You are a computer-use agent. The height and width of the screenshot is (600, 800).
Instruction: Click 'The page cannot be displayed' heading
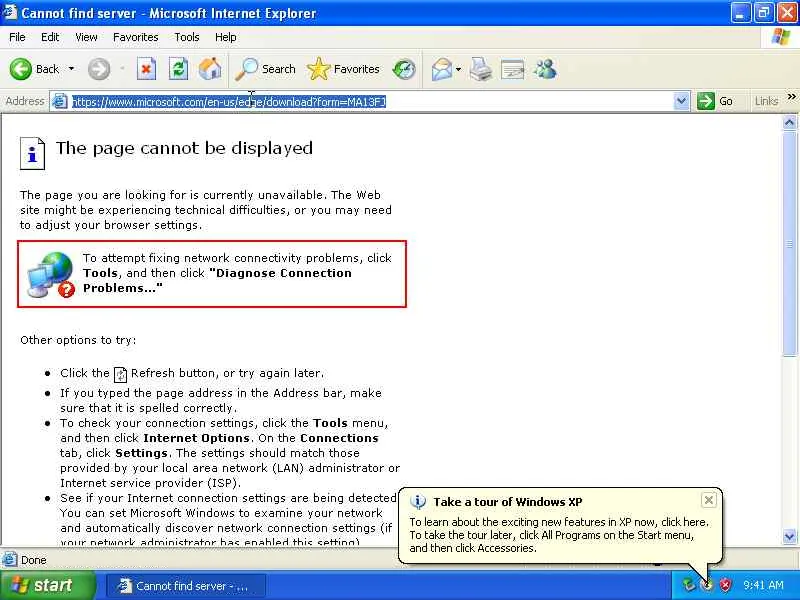pos(184,148)
